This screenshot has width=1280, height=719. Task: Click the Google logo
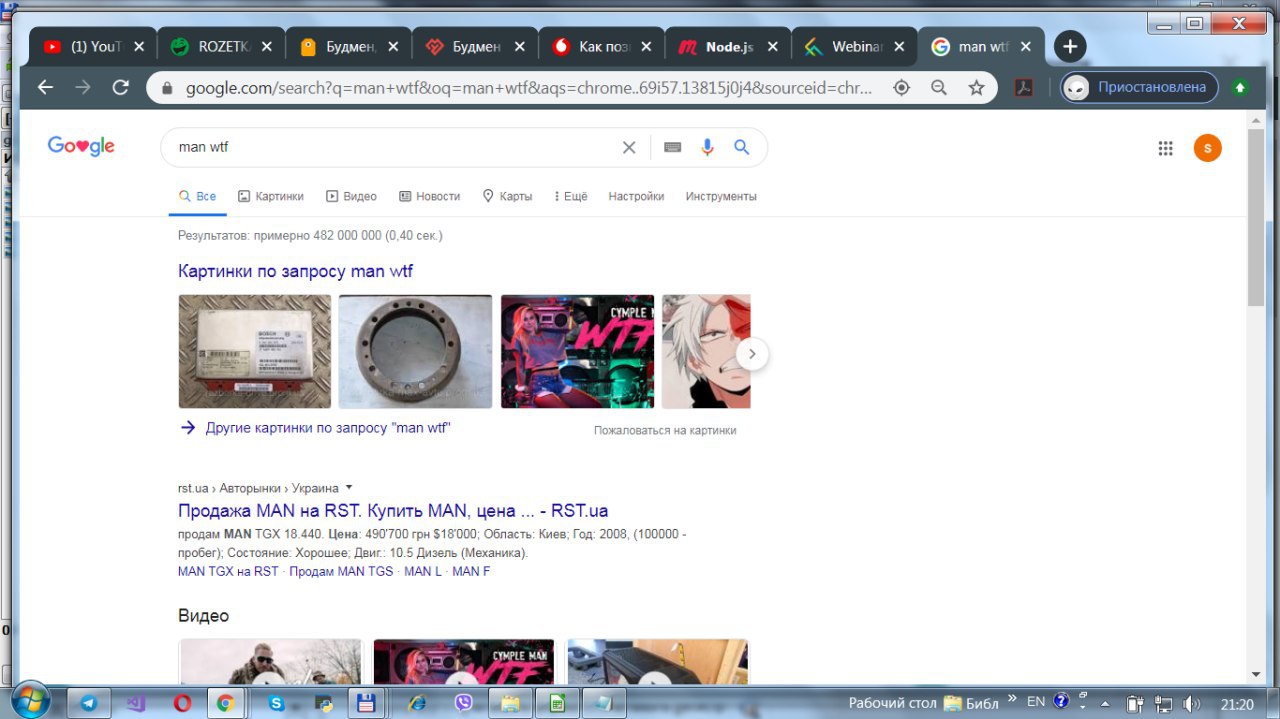[x=81, y=146]
